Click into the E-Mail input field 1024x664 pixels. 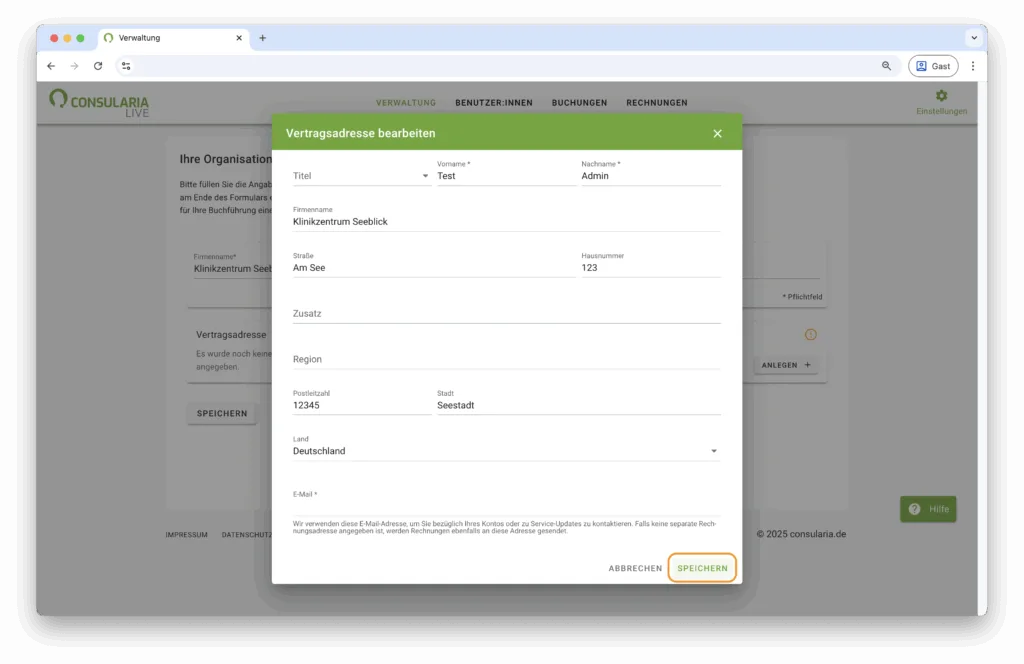(x=505, y=506)
